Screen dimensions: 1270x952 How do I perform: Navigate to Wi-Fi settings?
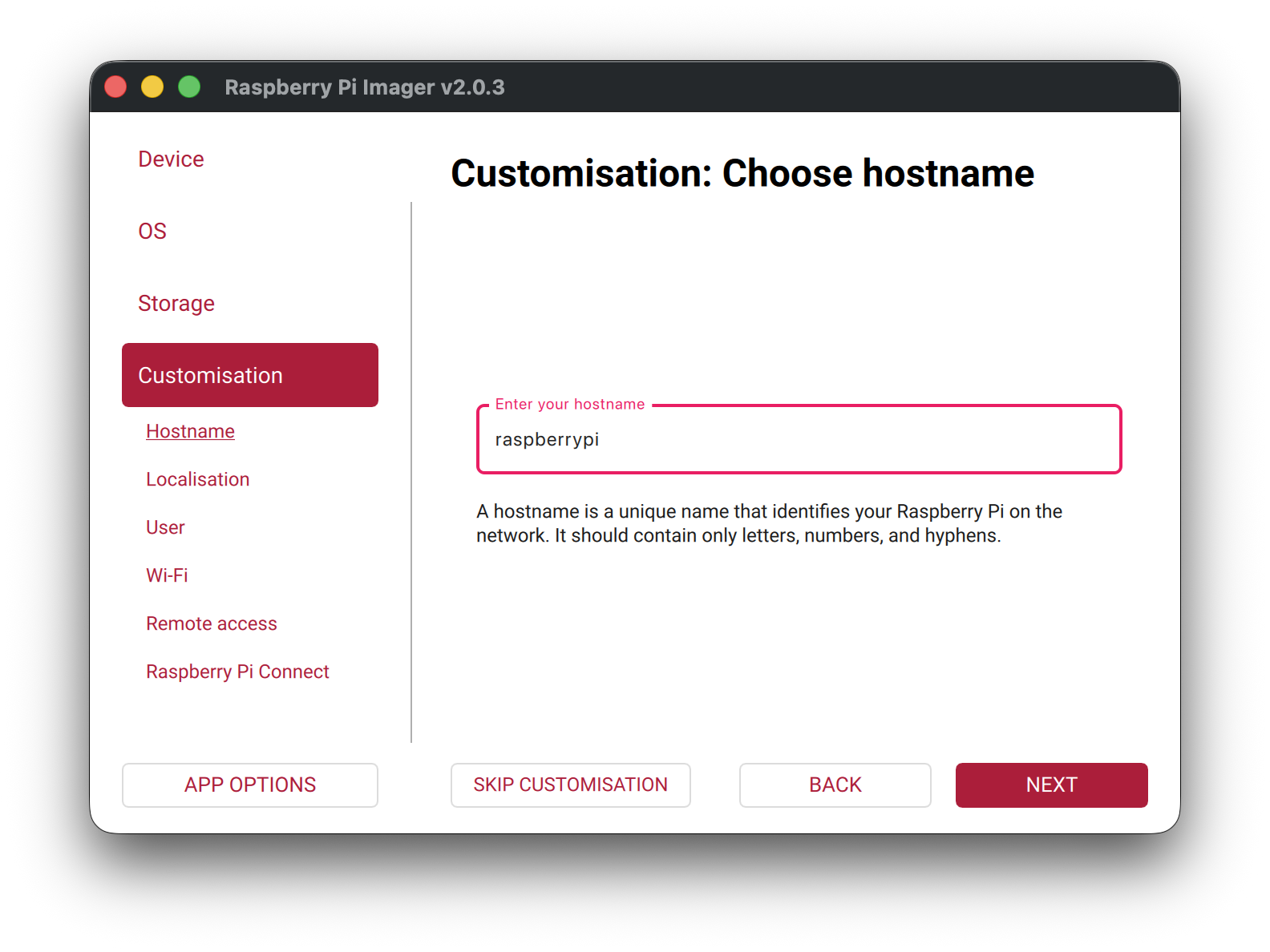[167, 575]
